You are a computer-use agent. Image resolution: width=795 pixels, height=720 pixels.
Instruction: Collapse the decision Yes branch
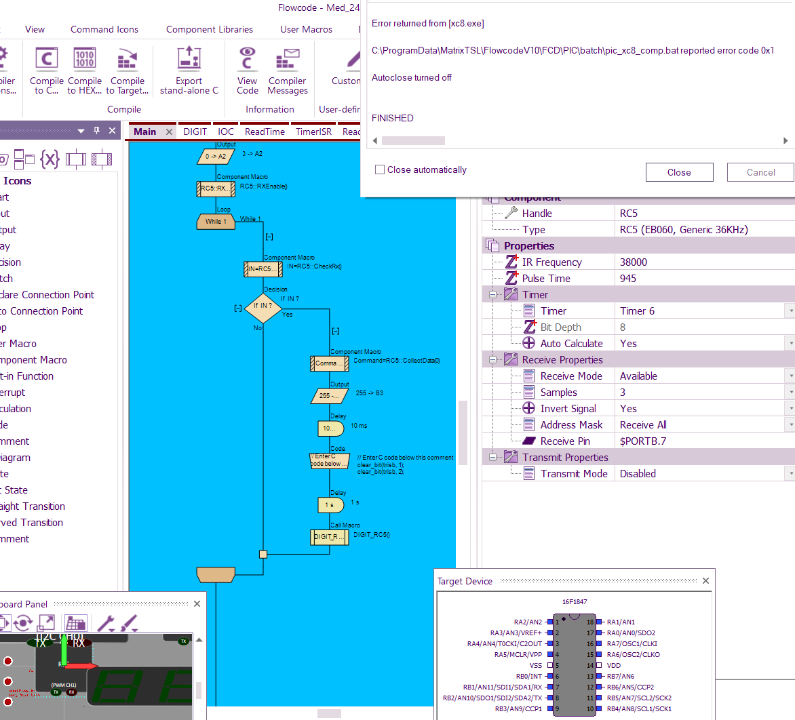[335, 331]
